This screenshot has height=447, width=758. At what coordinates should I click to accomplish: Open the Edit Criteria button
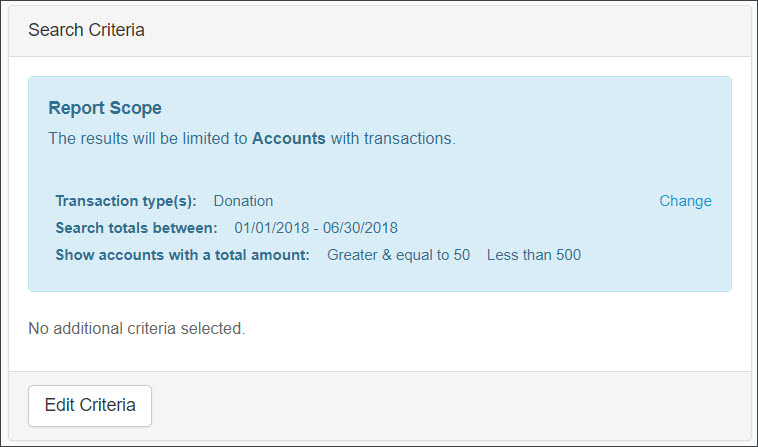(90, 405)
